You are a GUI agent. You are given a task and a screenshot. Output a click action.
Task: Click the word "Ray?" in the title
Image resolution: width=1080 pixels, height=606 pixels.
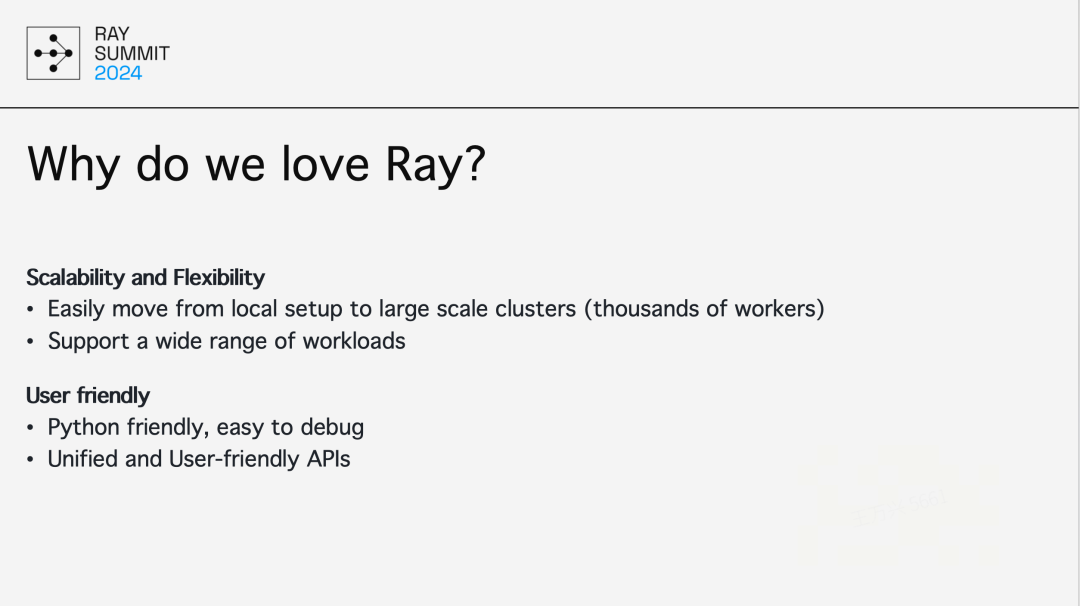(436, 163)
